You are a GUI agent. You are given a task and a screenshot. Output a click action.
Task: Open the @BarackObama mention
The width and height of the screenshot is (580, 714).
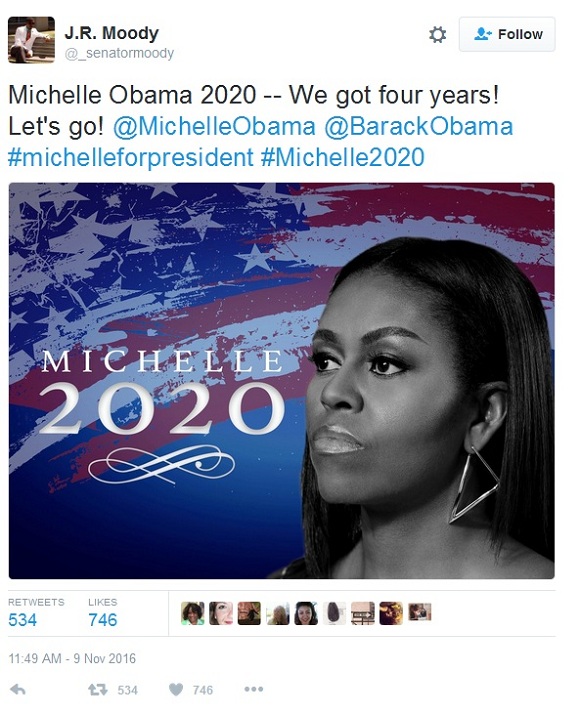tap(418, 126)
